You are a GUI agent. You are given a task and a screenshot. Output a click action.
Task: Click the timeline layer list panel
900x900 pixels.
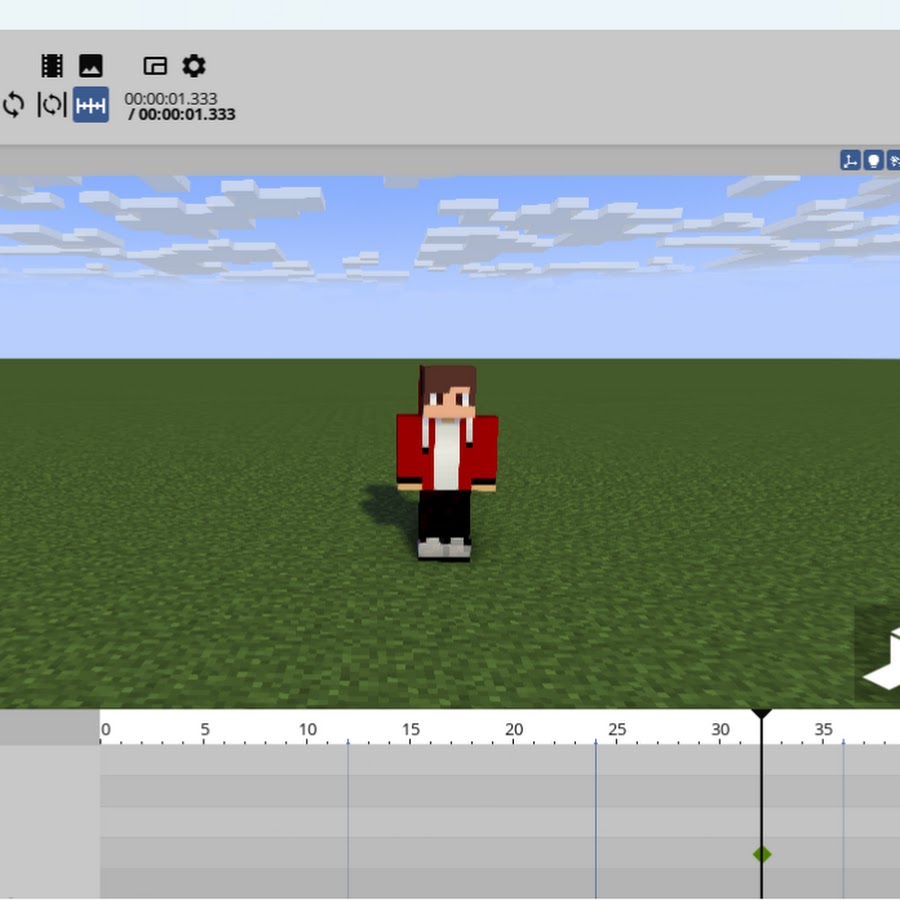(x=49, y=820)
